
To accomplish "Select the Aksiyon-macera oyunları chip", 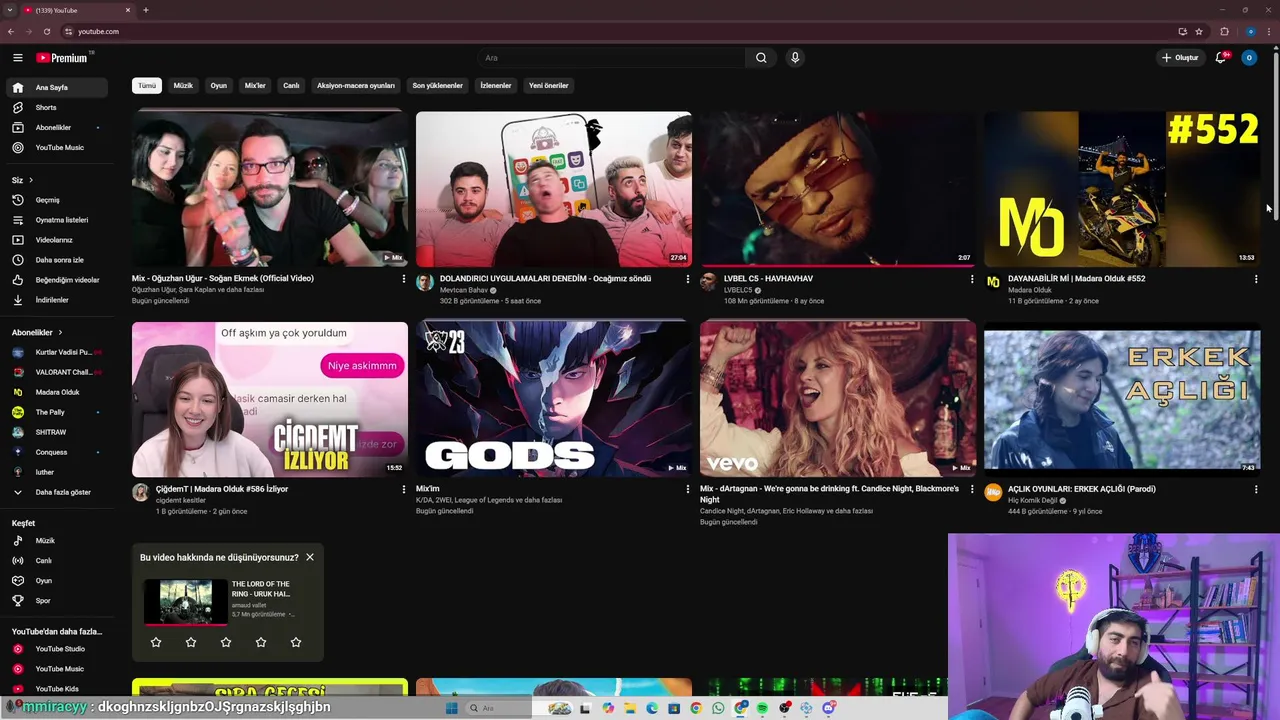I will (356, 86).
